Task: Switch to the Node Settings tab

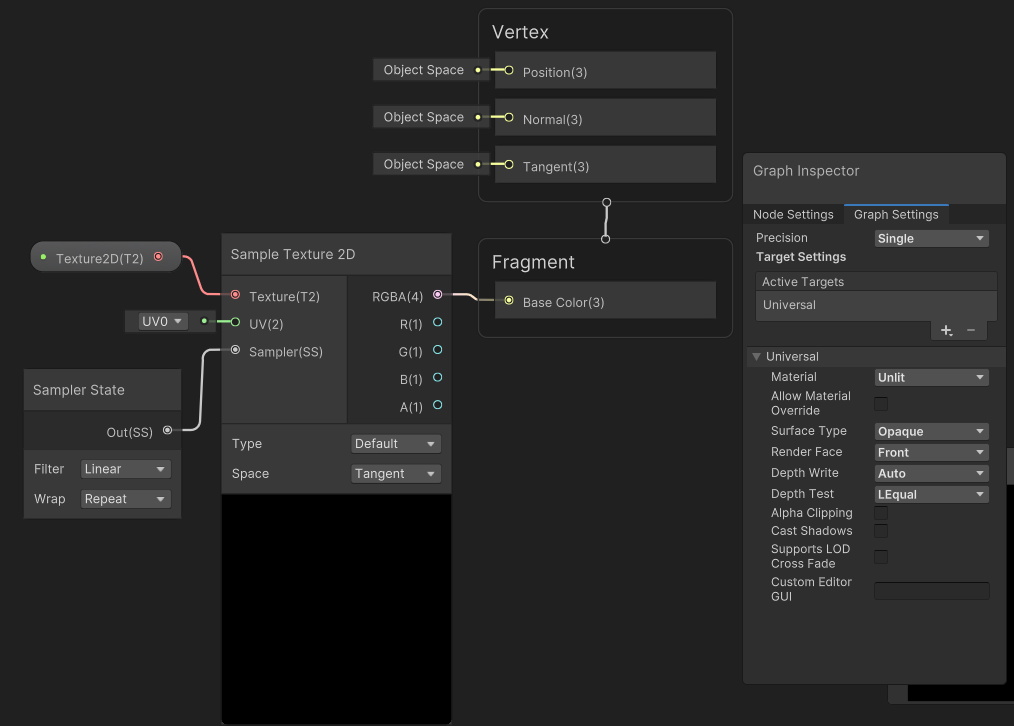Action: pyautogui.click(x=793, y=214)
